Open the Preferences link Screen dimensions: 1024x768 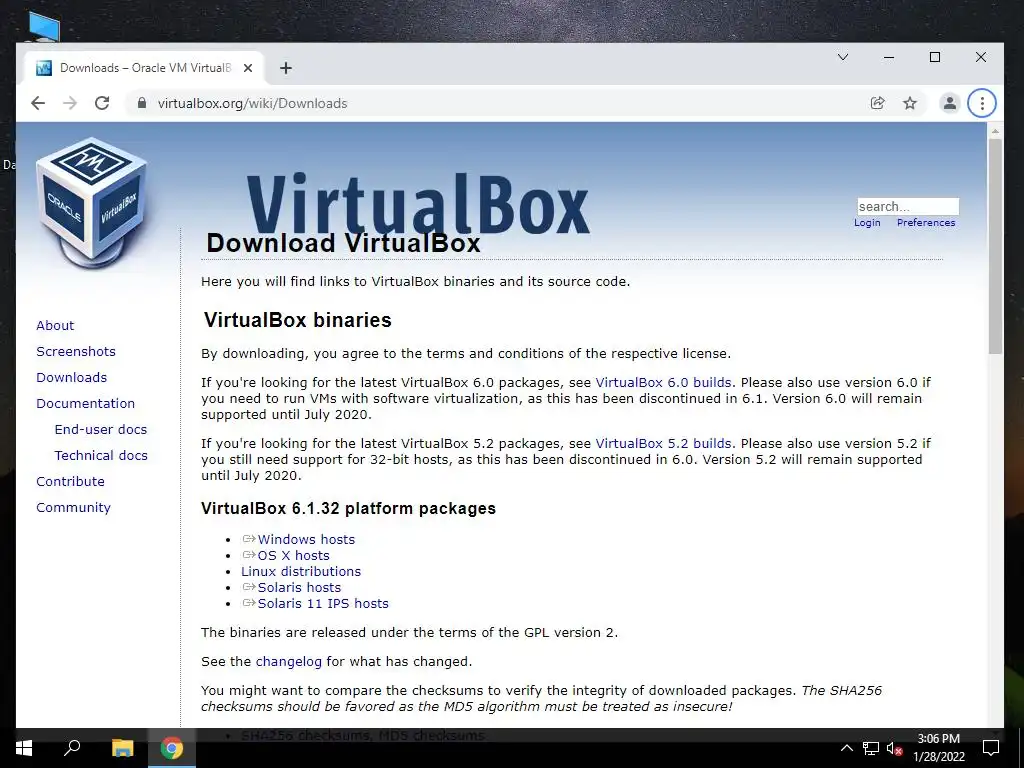click(926, 223)
